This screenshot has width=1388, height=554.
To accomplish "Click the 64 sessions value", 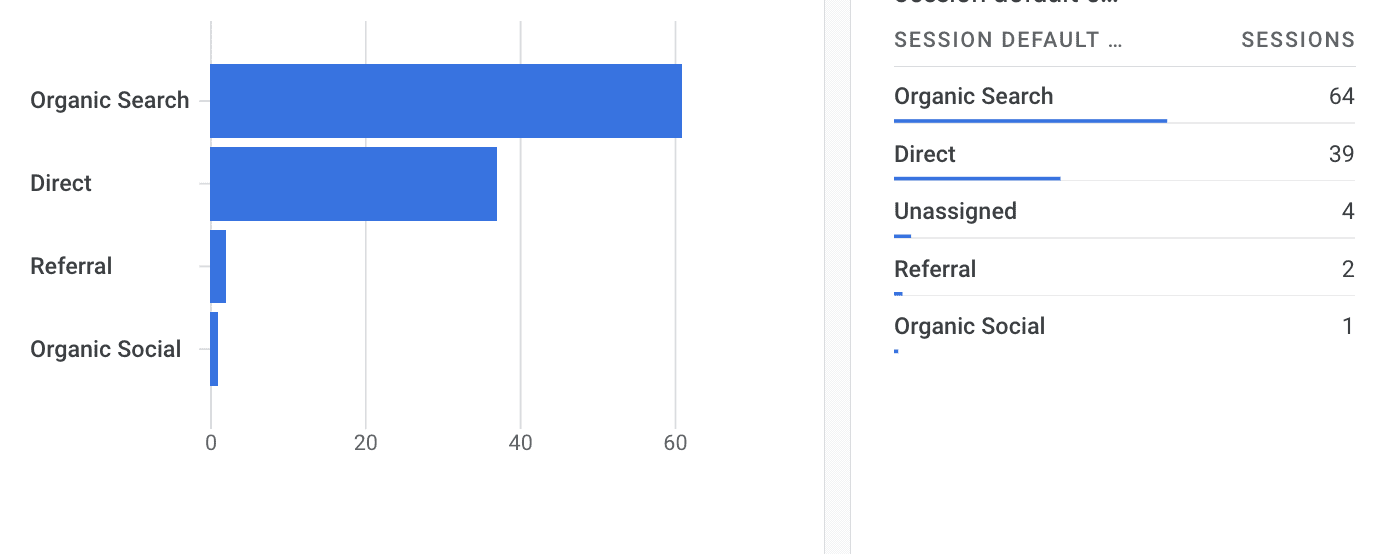I will pos(1341,97).
